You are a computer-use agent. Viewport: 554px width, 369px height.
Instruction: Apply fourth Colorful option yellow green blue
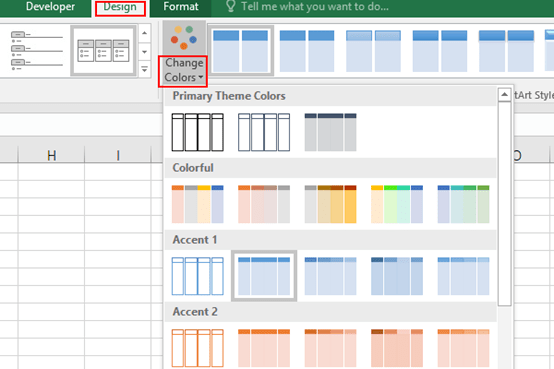click(x=397, y=204)
